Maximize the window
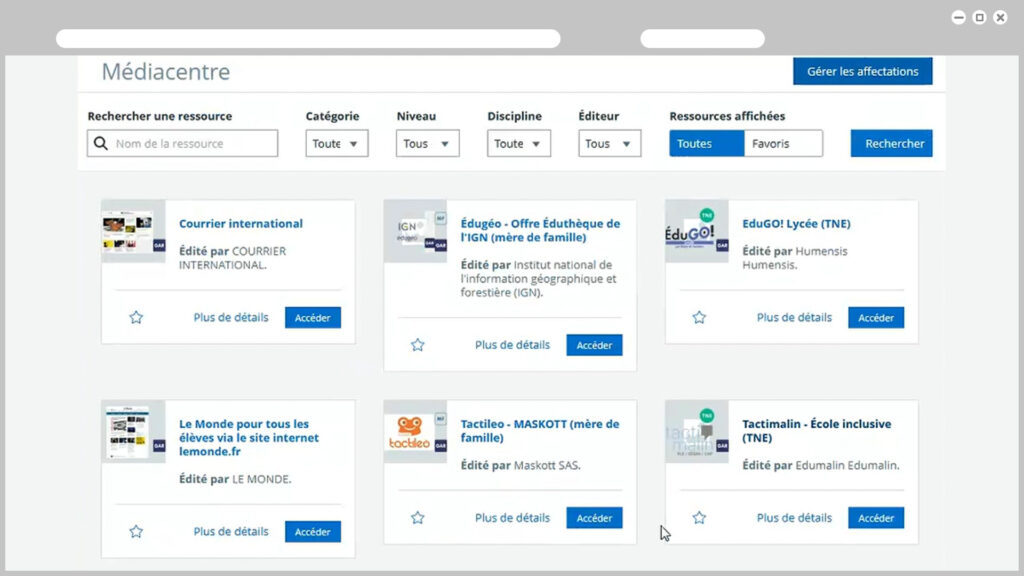This screenshot has height=576, width=1024. (980, 18)
